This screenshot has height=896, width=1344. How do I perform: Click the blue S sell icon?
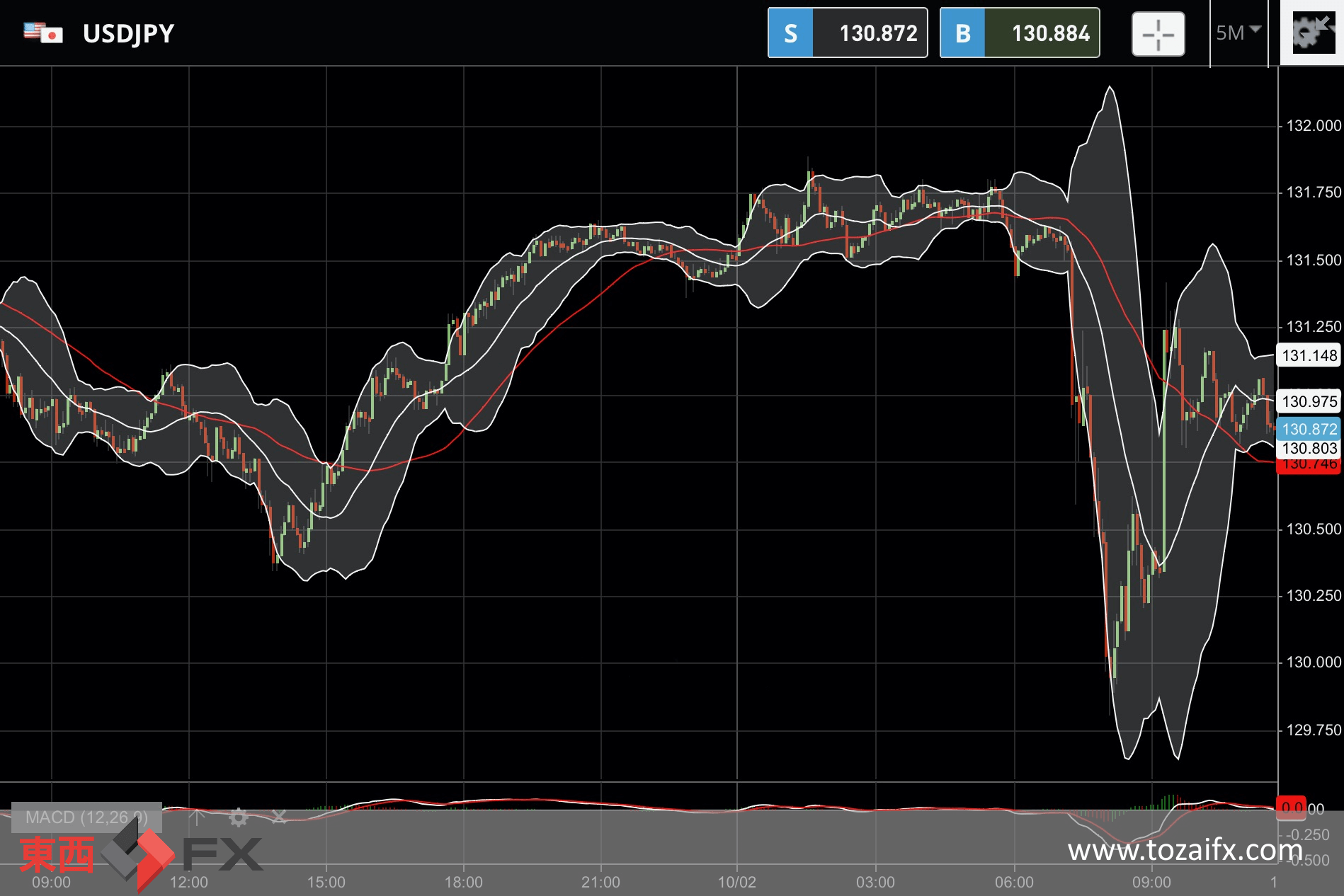(791, 33)
